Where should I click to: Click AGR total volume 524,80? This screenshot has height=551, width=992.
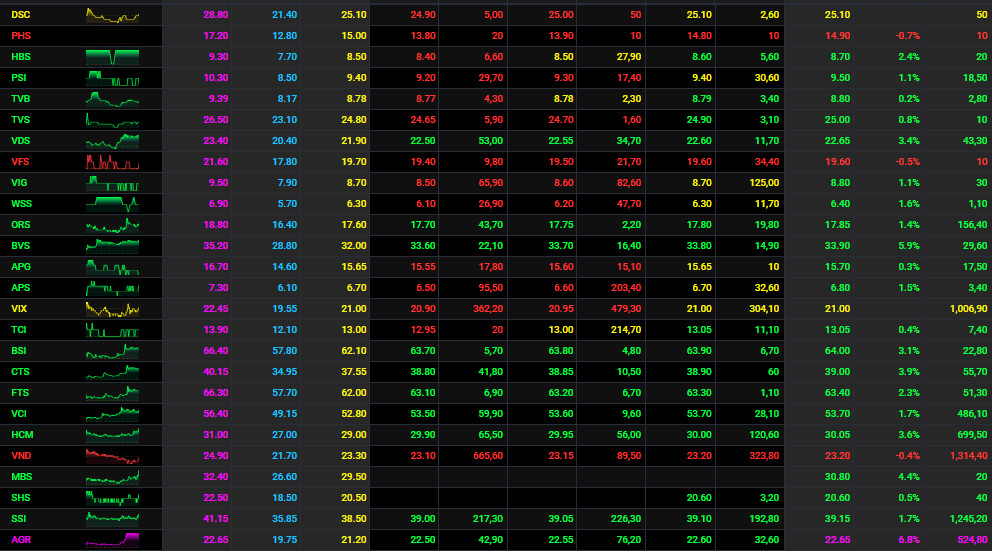[972, 540]
